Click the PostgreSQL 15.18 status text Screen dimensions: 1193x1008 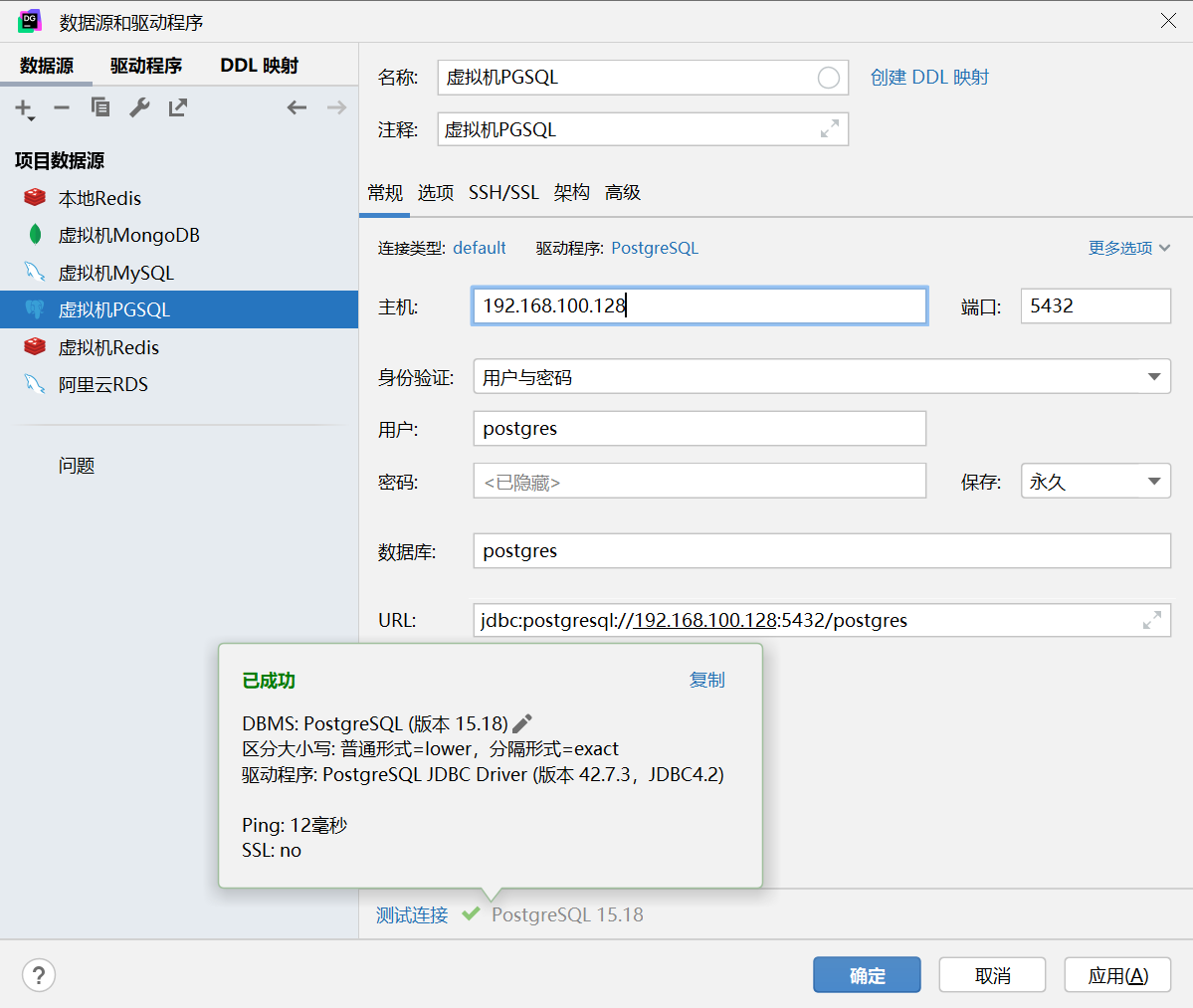click(x=567, y=914)
